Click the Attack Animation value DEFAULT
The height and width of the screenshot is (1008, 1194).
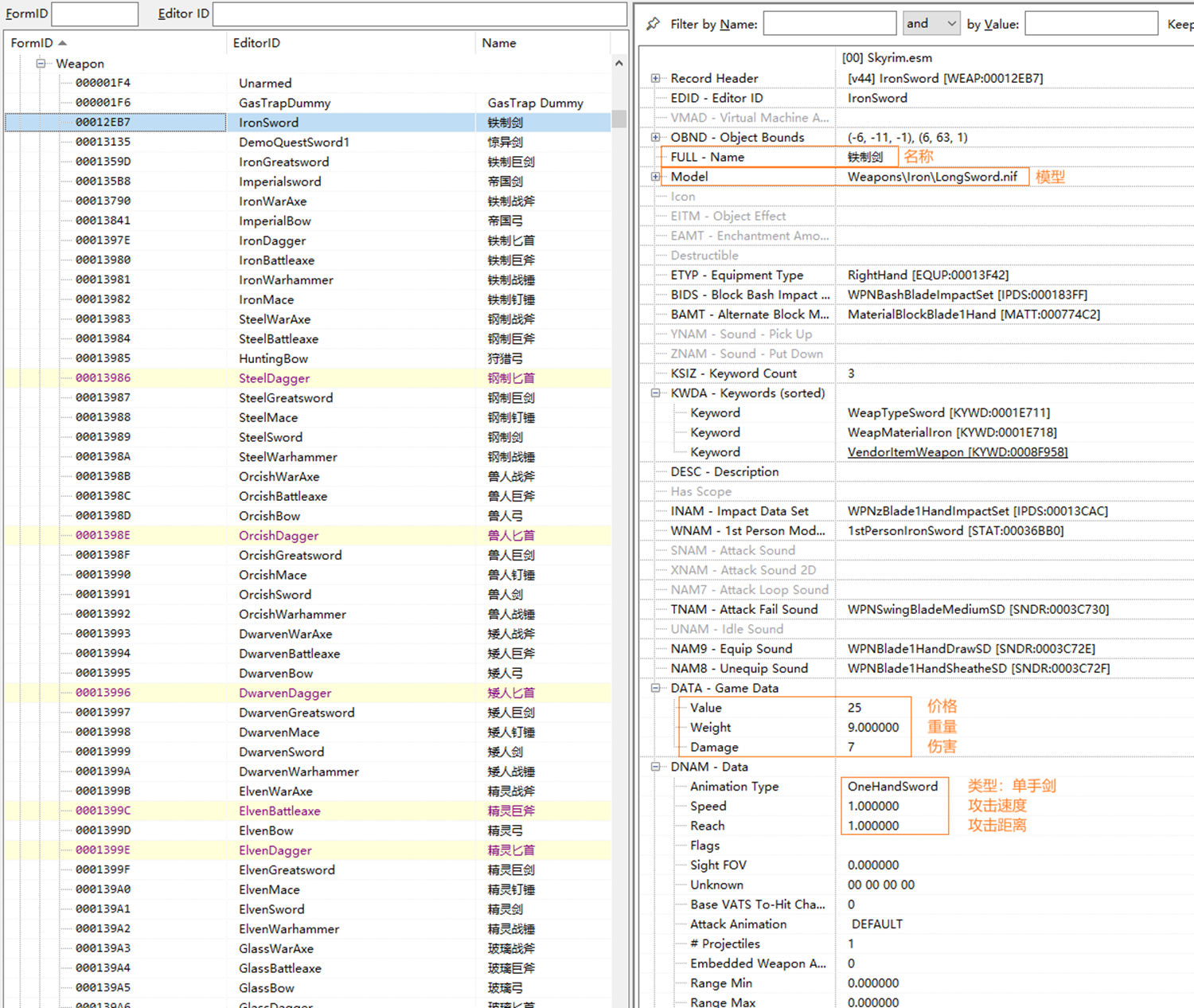coord(877,924)
